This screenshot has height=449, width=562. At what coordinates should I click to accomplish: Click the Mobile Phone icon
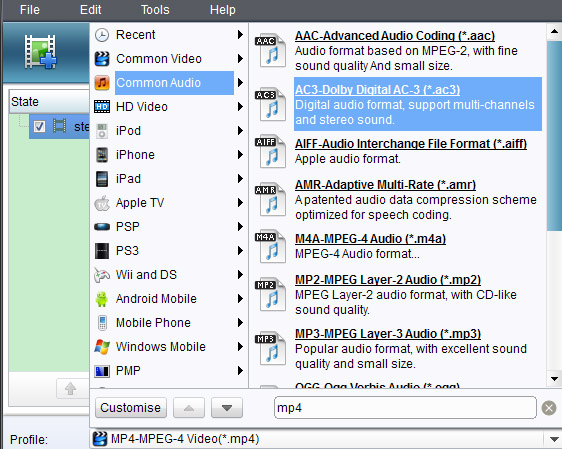coord(102,323)
